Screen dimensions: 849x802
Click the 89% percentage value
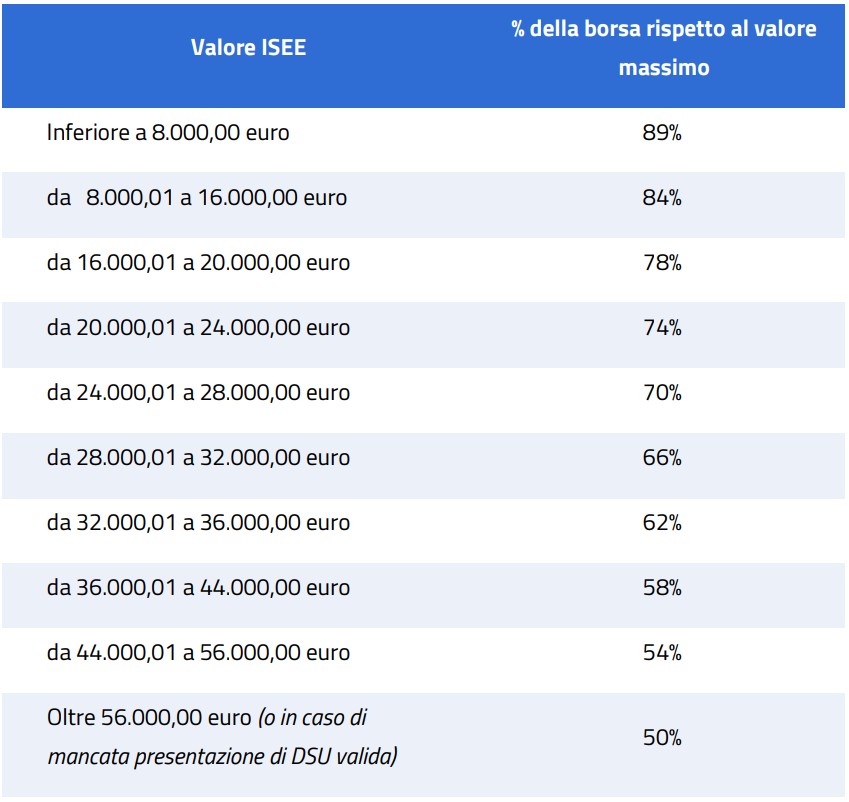click(x=662, y=133)
